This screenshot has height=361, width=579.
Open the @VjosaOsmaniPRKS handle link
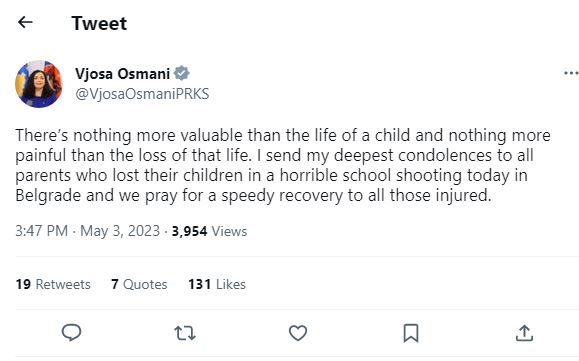[x=142, y=94]
